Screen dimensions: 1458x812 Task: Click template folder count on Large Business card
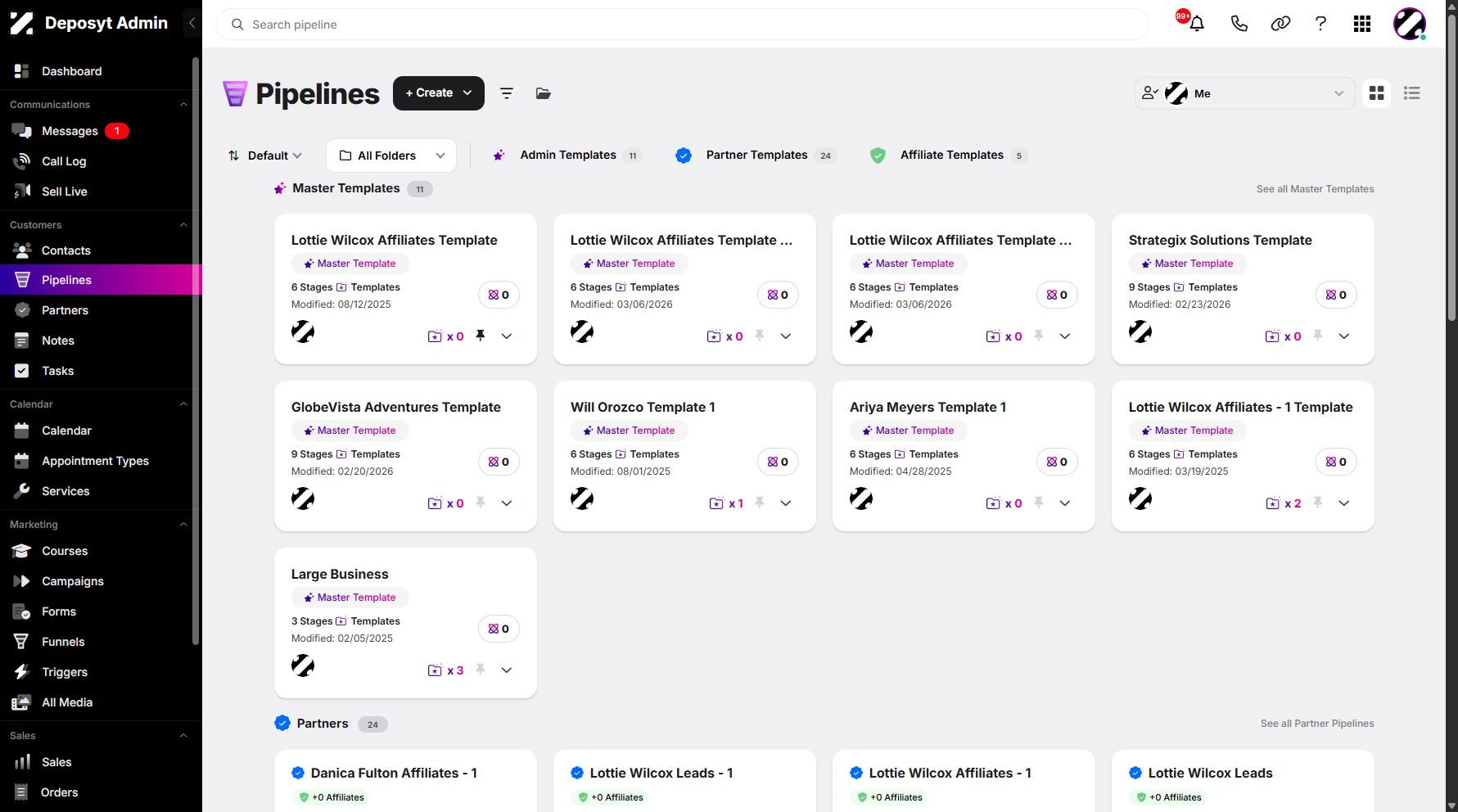pyautogui.click(x=446, y=670)
